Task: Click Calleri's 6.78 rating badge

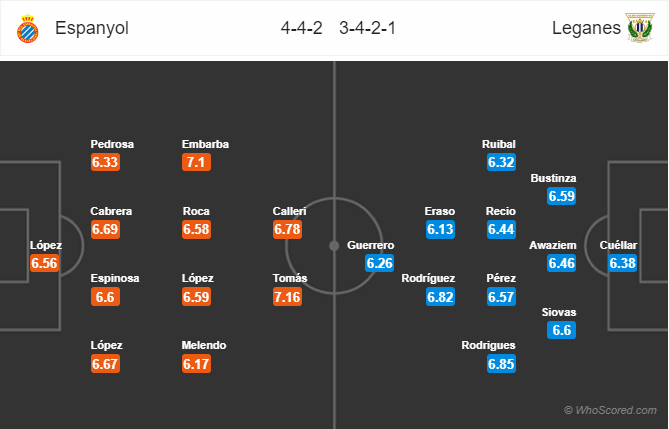Action: pyautogui.click(x=287, y=229)
